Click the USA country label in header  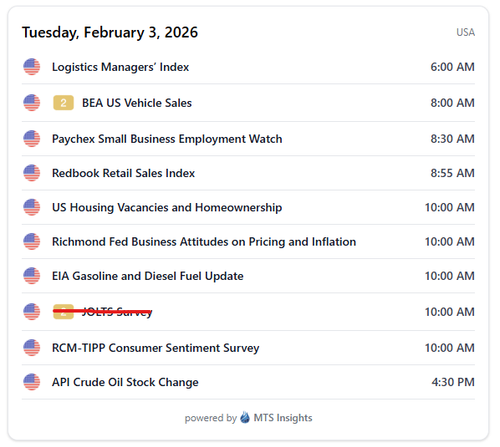465,32
